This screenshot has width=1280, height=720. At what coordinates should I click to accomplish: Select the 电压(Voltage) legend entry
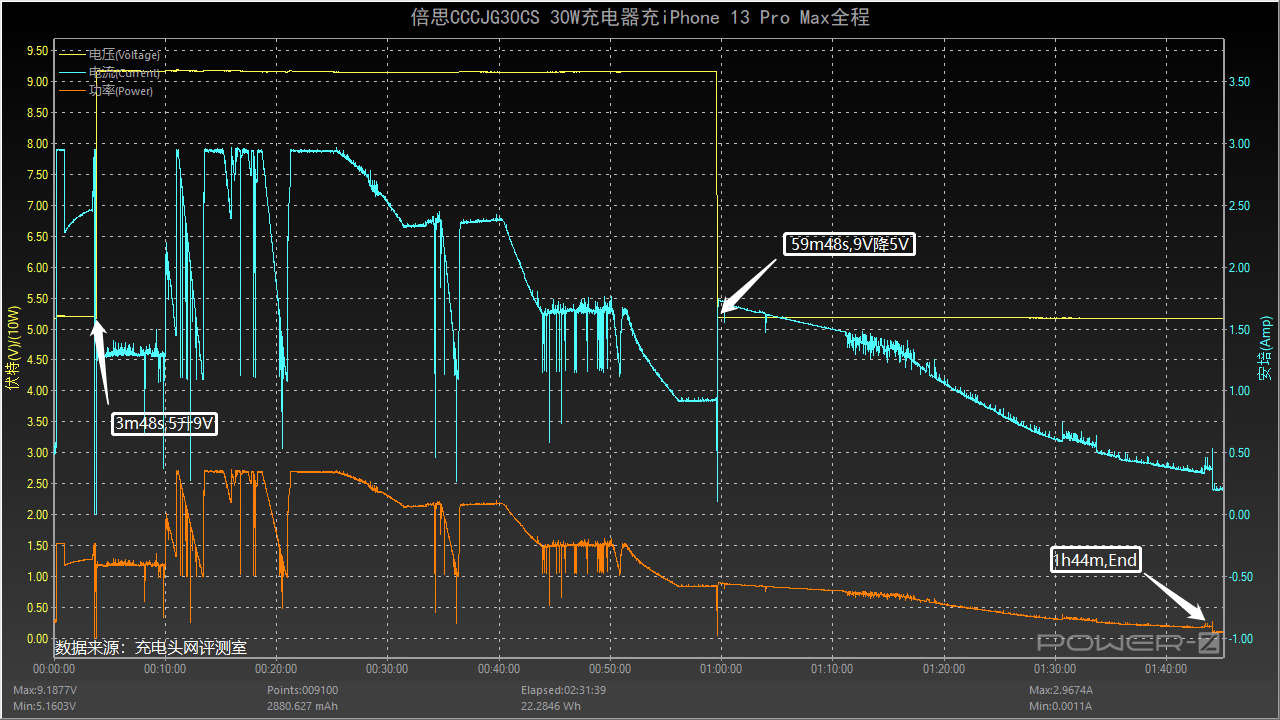[110, 54]
